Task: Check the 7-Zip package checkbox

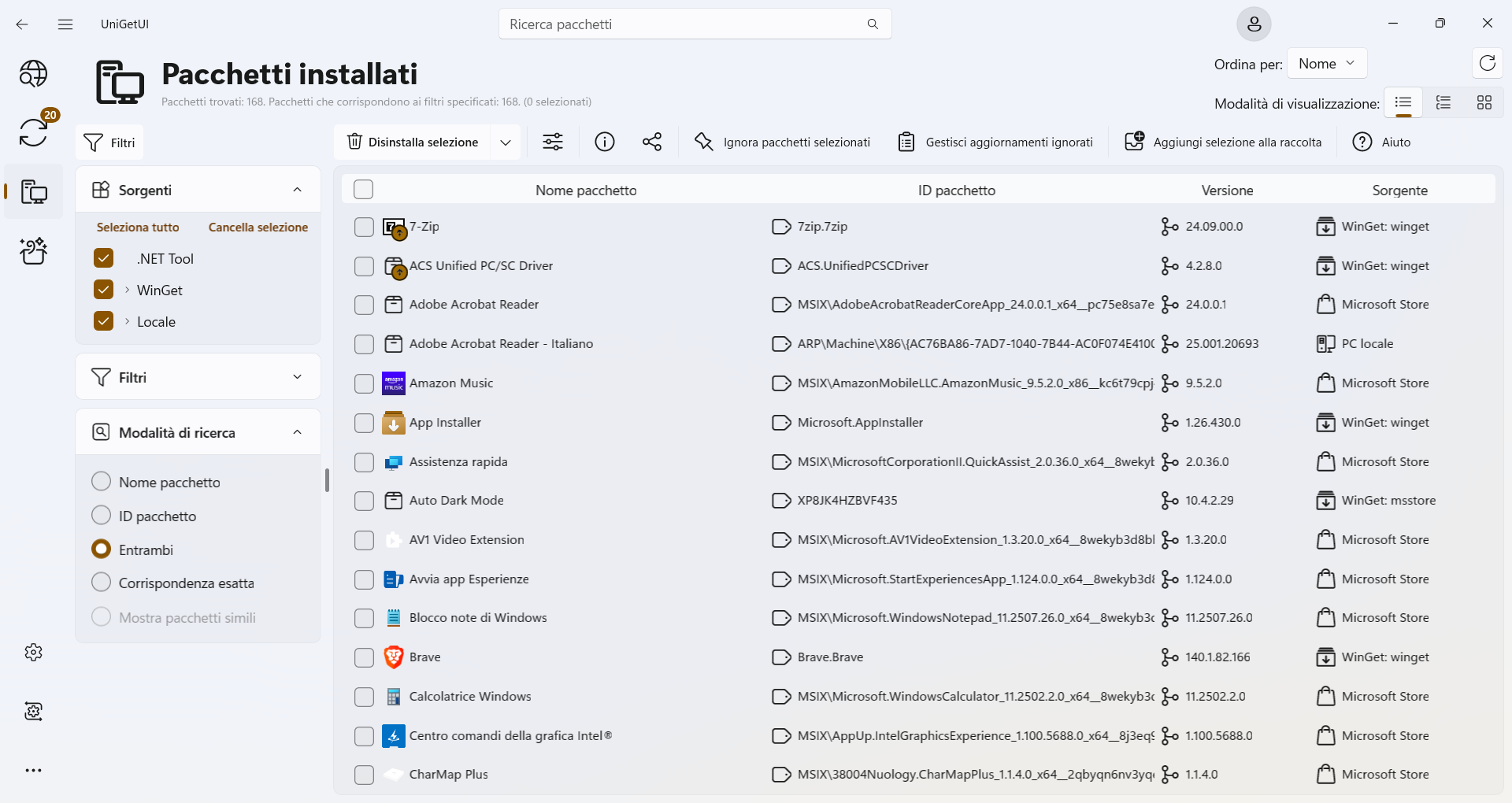Action: click(364, 227)
